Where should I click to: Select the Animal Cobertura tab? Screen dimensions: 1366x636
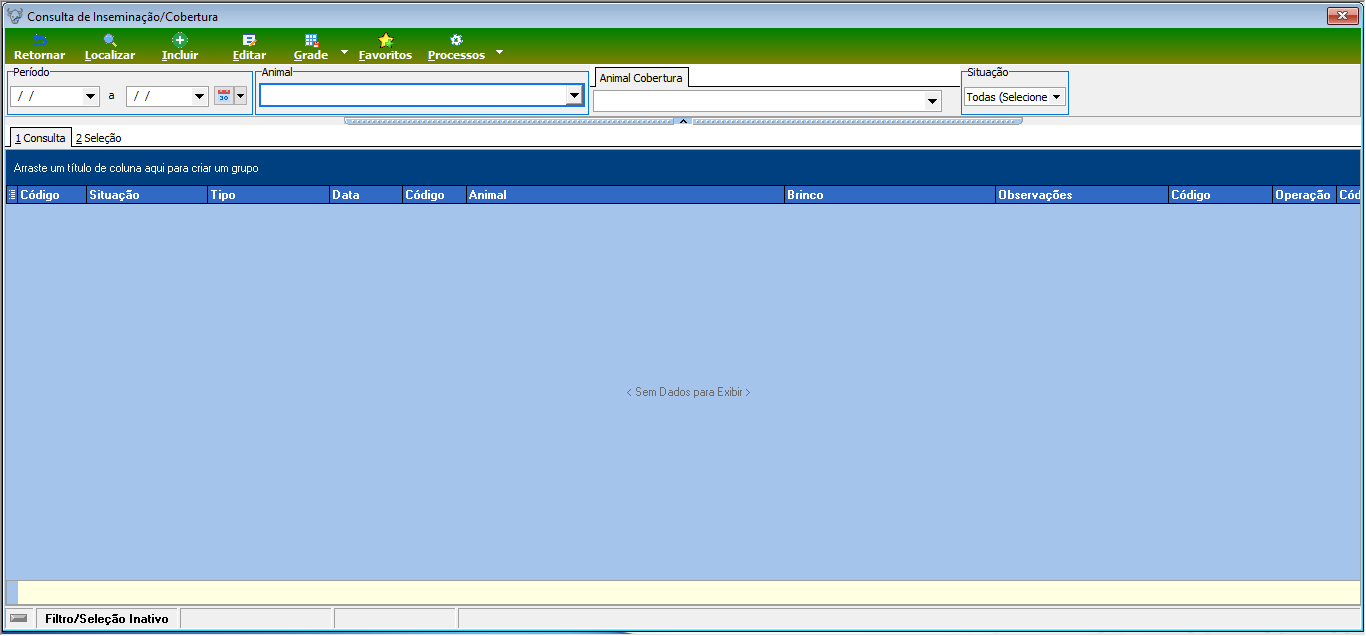click(x=641, y=78)
